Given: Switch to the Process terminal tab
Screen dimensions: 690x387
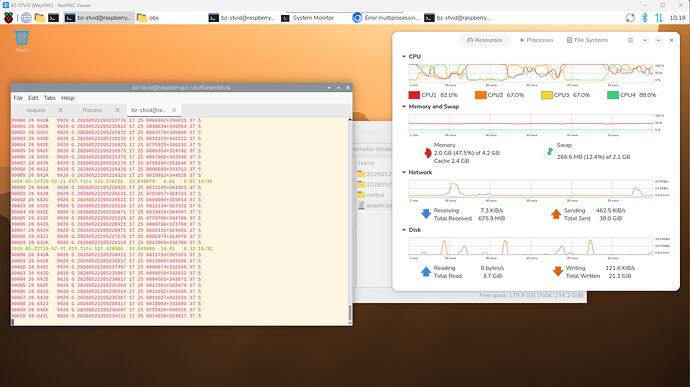Looking at the screenshot, I should tap(92, 110).
